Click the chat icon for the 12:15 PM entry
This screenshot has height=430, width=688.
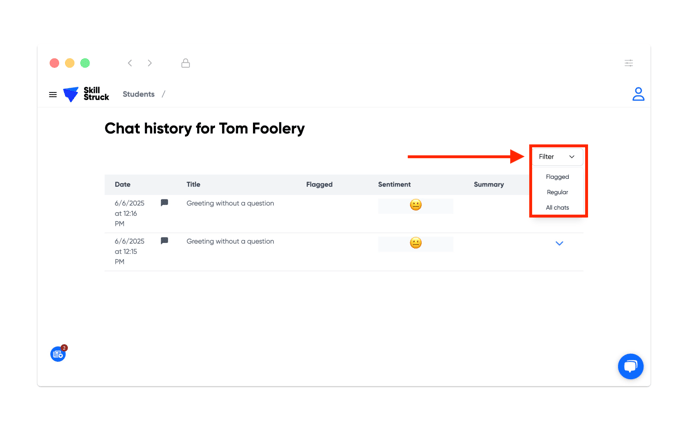(164, 241)
